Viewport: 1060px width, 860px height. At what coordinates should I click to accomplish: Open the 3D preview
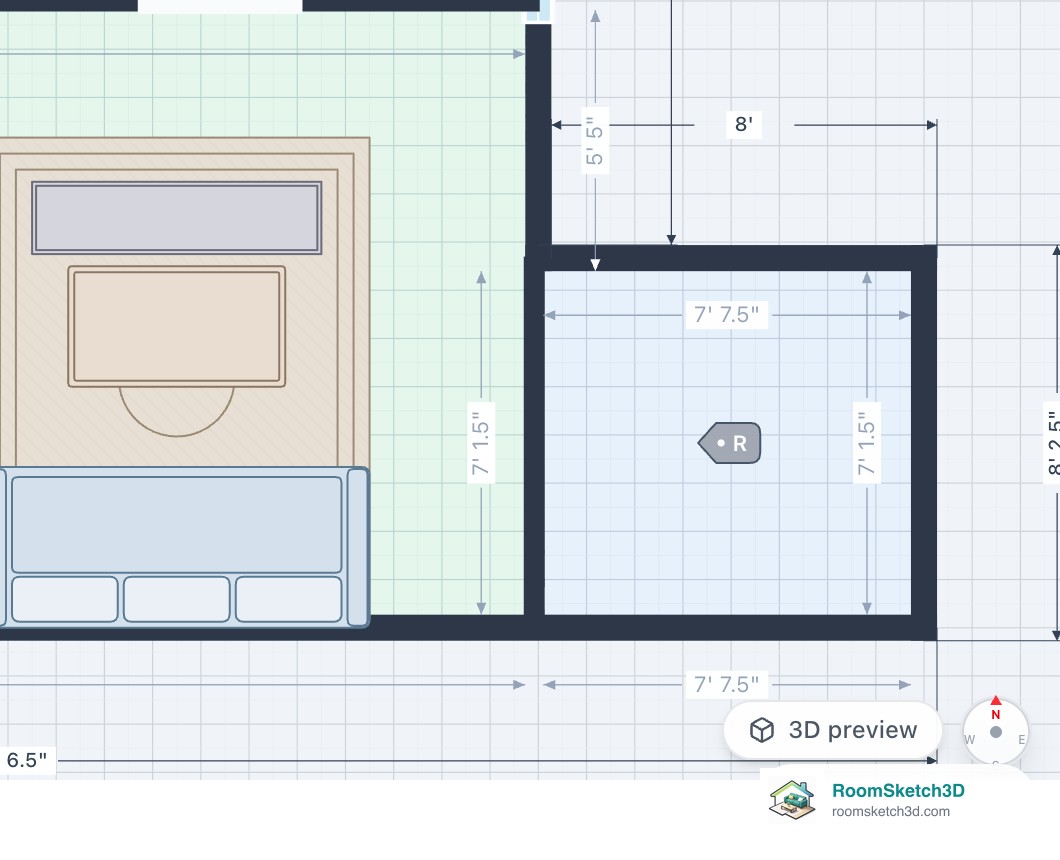point(832,730)
